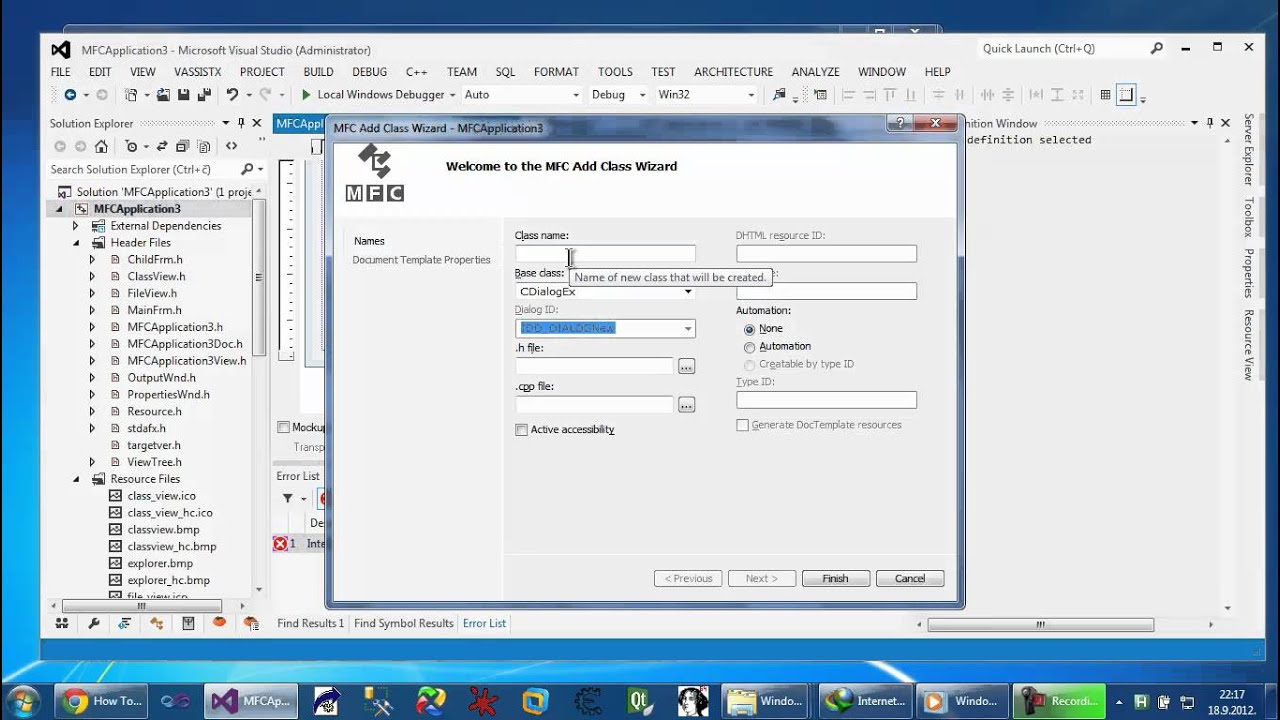Collapse the Header Files tree node
This screenshot has width=1280, height=720.
click(75, 243)
